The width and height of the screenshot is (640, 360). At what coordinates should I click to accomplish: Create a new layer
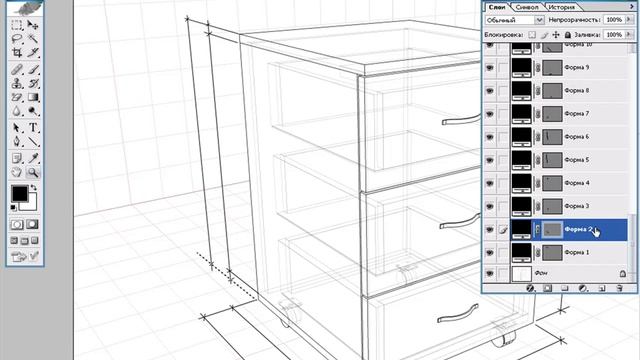[601, 289]
